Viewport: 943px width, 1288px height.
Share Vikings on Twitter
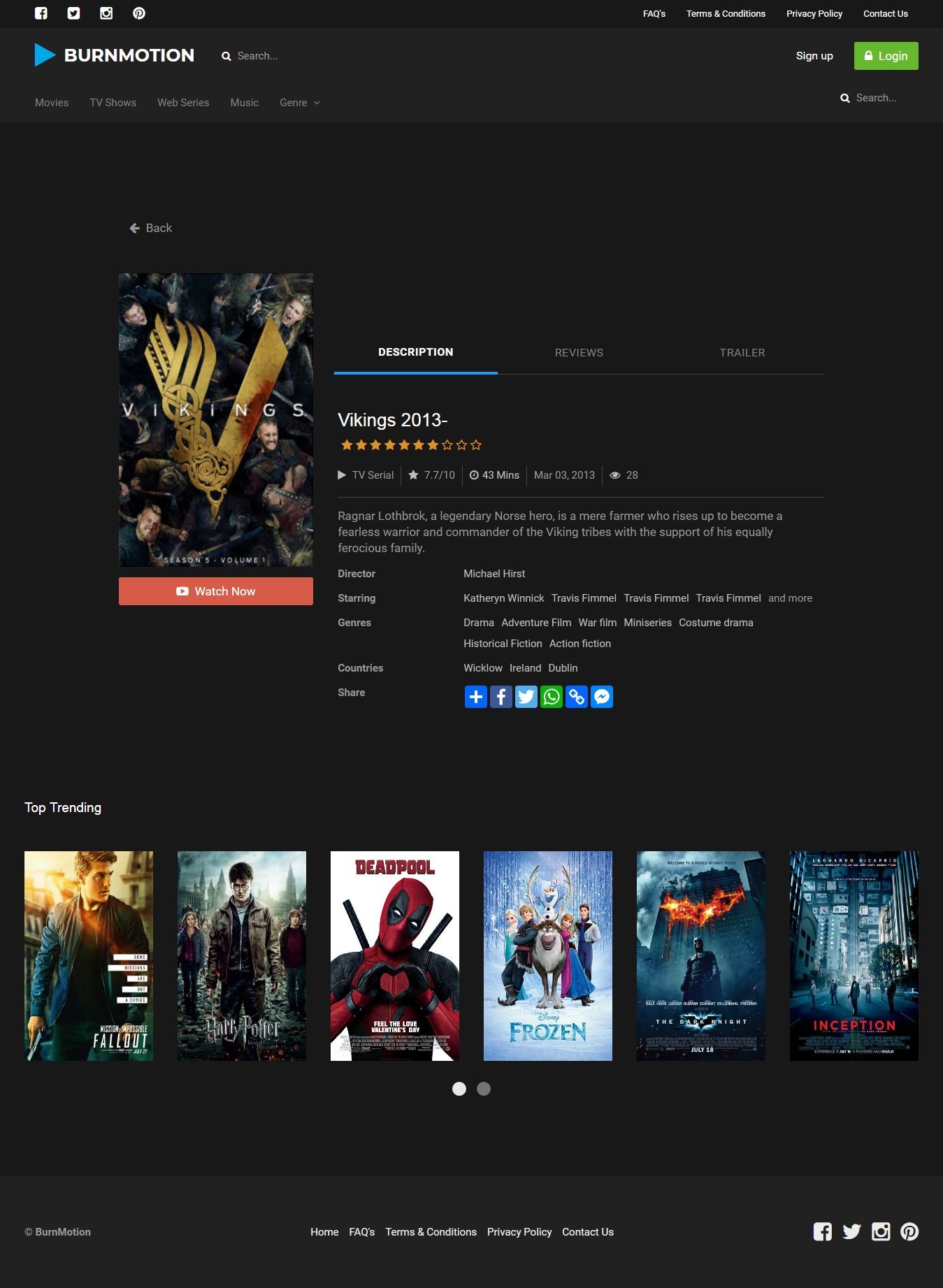click(x=526, y=697)
